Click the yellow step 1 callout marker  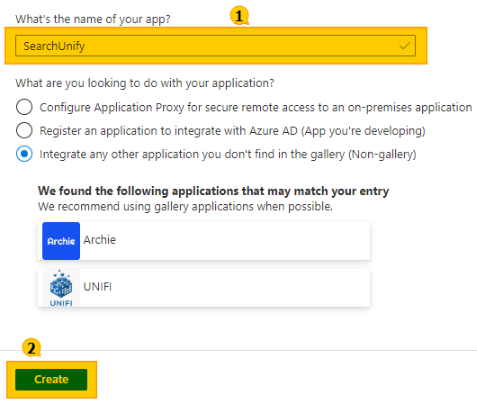coord(239,16)
